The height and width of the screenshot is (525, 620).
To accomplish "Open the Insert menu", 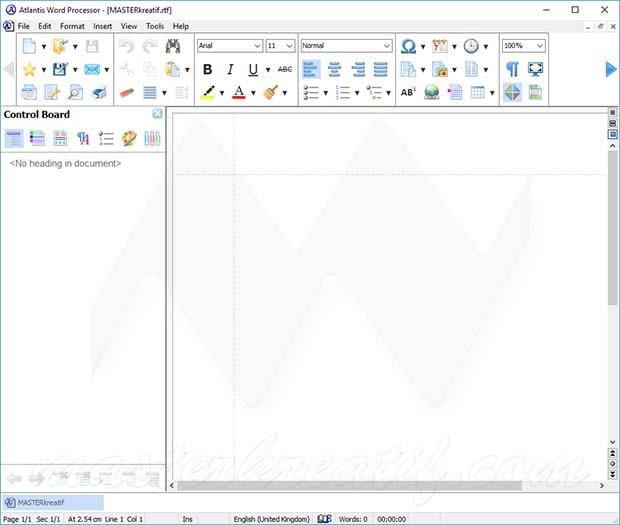I will click(102, 26).
